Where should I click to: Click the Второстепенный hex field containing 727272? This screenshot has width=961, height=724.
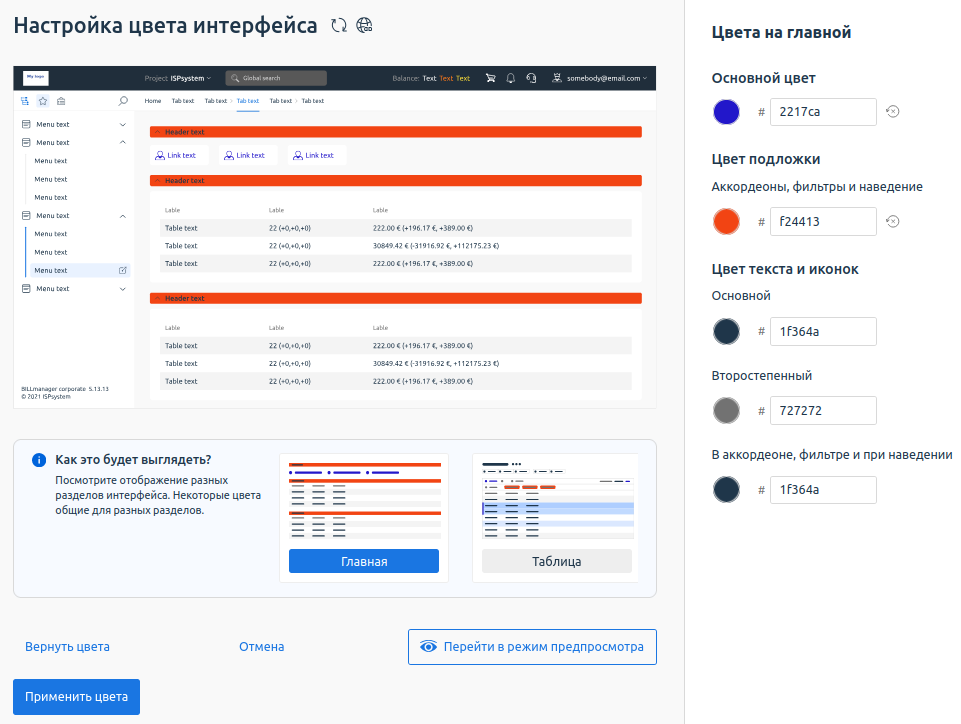pyautogui.click(x=822, y=410)
